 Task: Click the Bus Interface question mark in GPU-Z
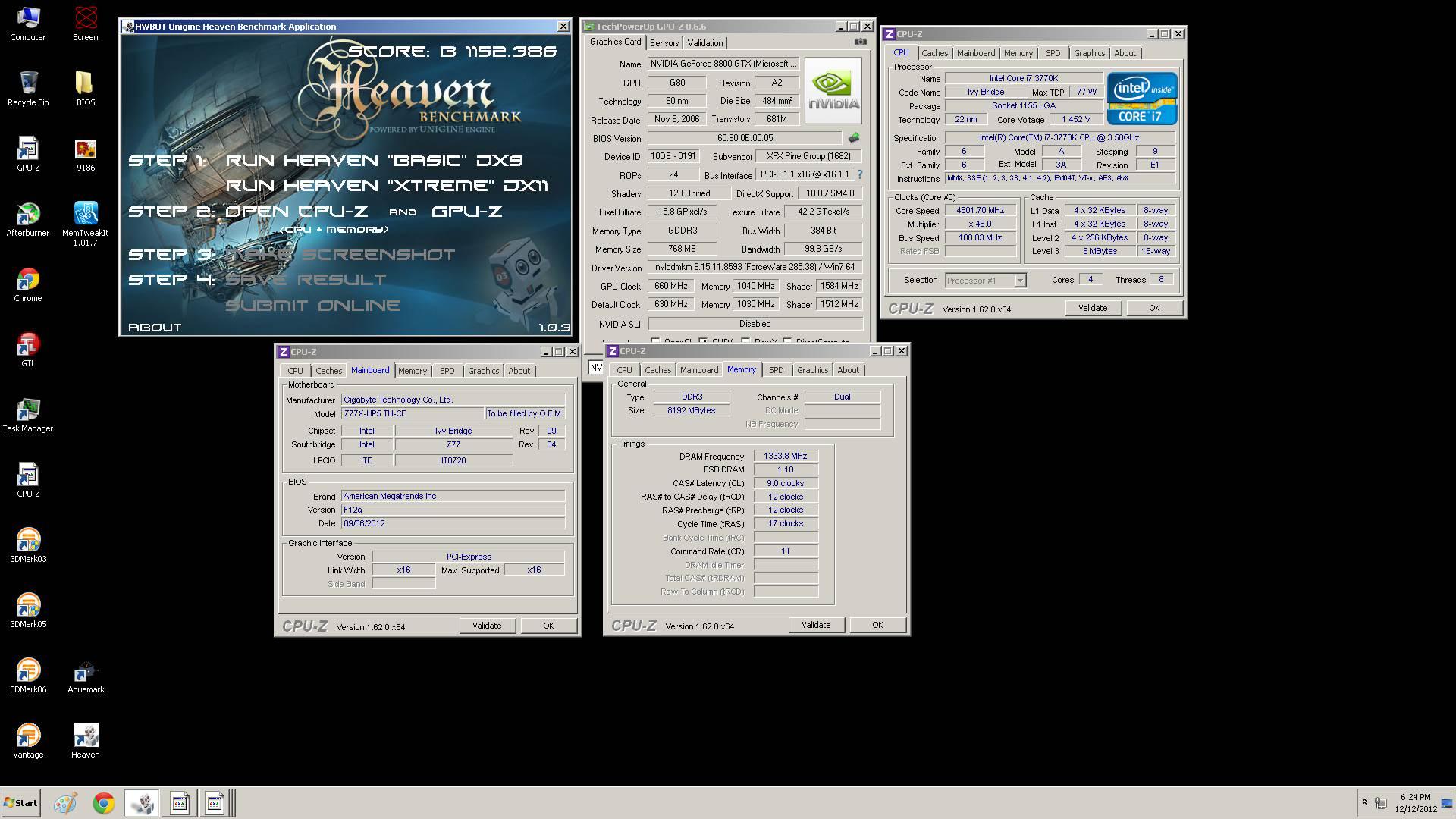859,174
